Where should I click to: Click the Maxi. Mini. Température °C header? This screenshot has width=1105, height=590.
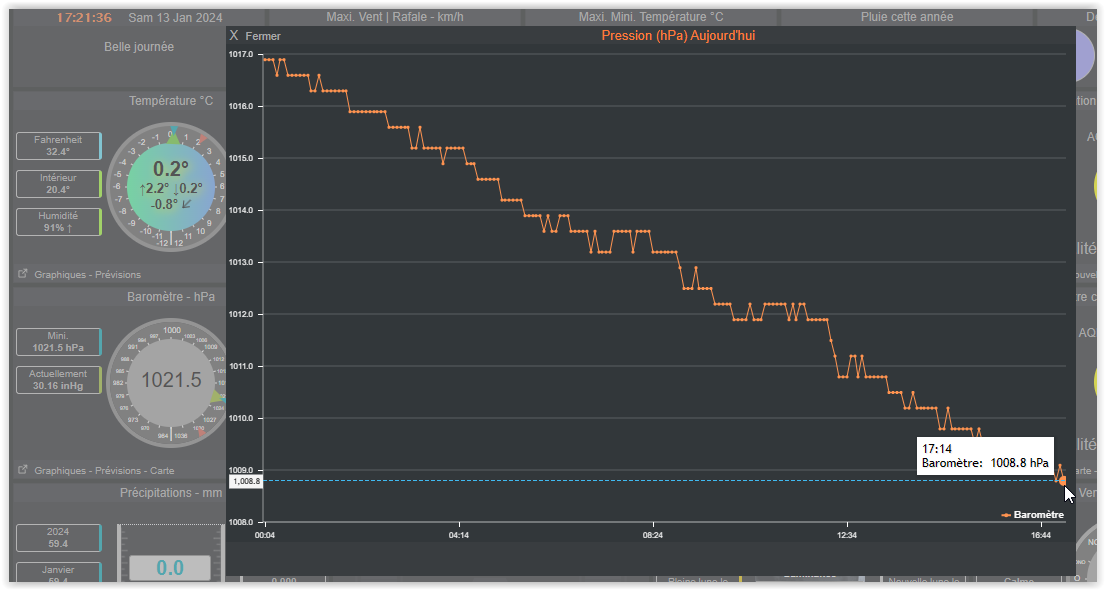(x=651, y=17)
